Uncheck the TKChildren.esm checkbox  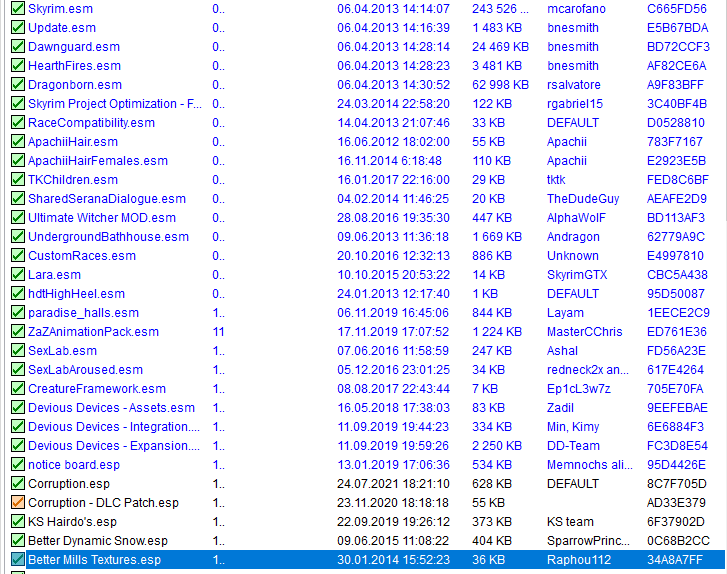point(18,180)
